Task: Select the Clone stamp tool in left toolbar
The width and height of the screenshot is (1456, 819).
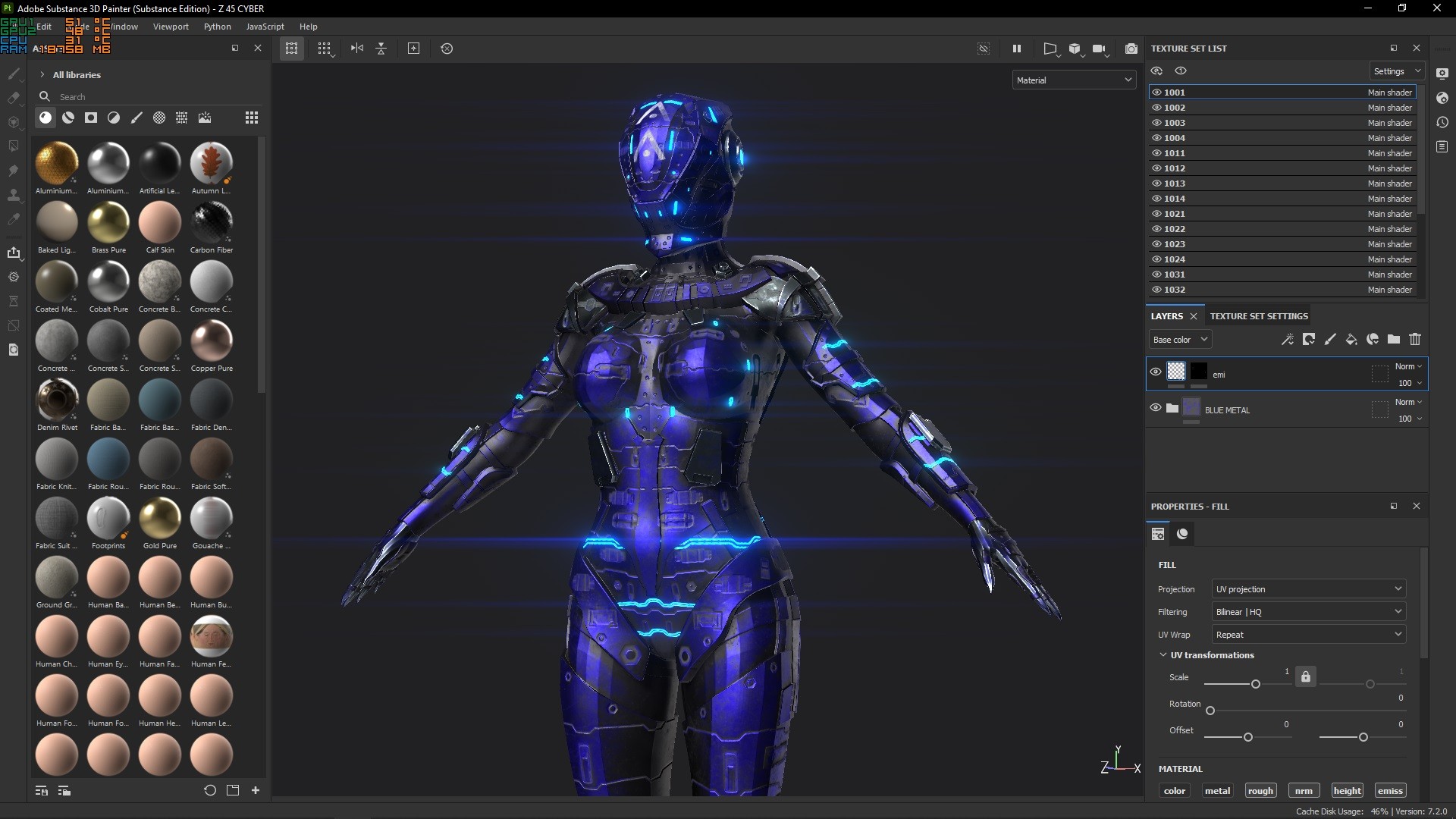Action: point(14,195)
